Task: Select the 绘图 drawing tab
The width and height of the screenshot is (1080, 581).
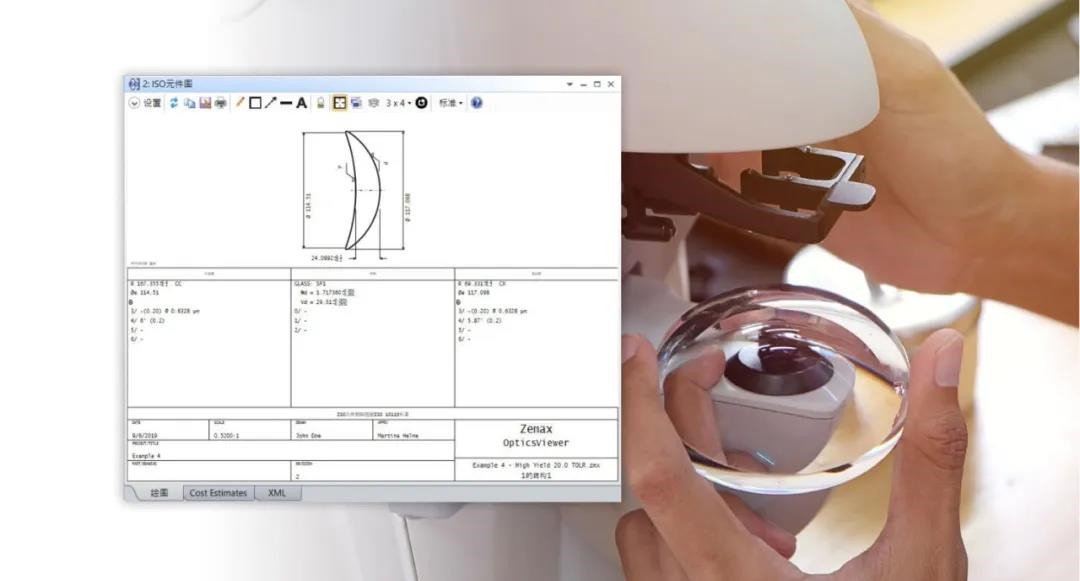Action: pyautogui.click(x=158, y=493)
